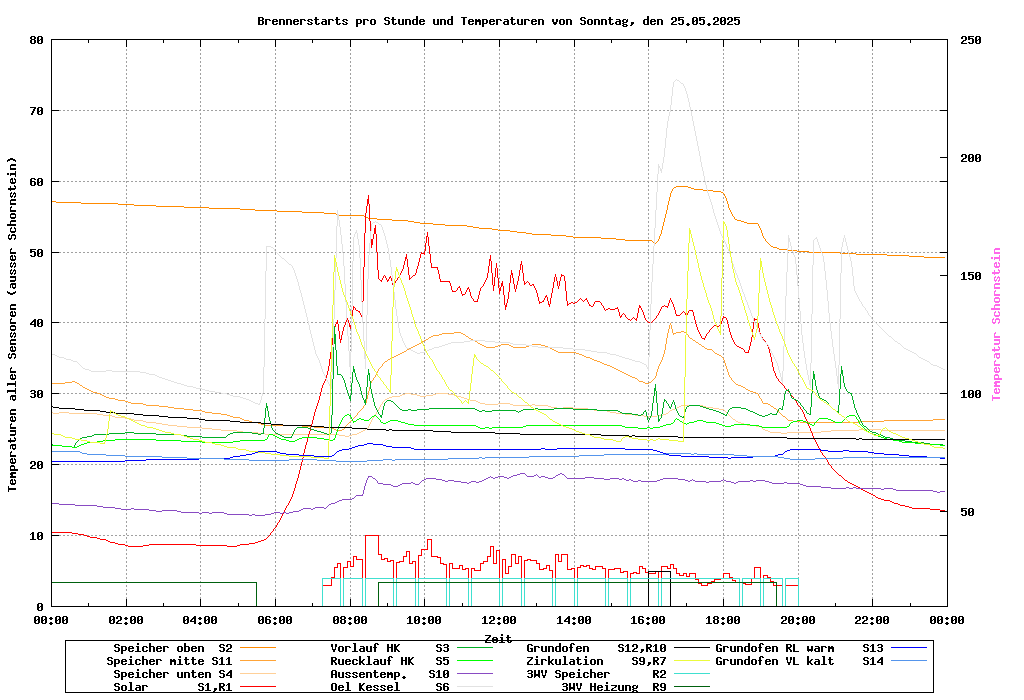The height and width of the screenshot is (700, 1024).
Task: Click the Vorlauf HK S3 legend entry
Action: [390, 648]
